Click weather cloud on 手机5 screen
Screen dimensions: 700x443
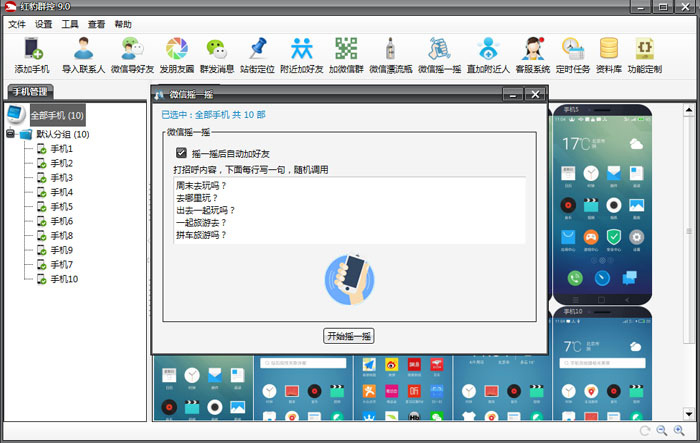[636, 144]
